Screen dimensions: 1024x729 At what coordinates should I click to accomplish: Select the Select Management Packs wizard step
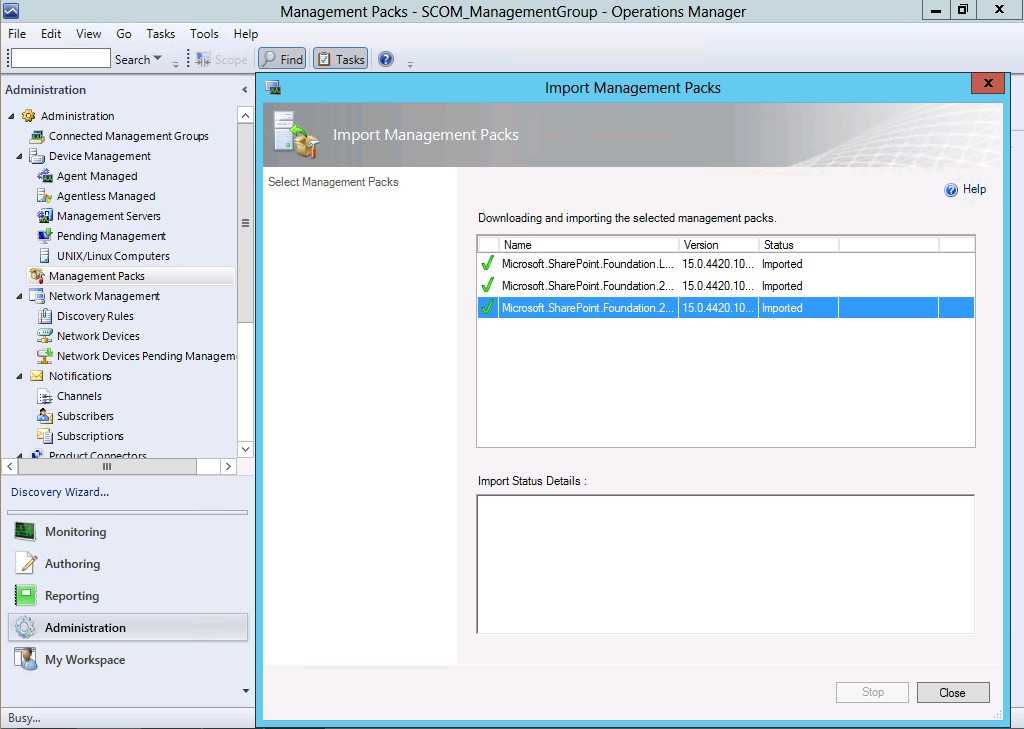click(333, 182)
